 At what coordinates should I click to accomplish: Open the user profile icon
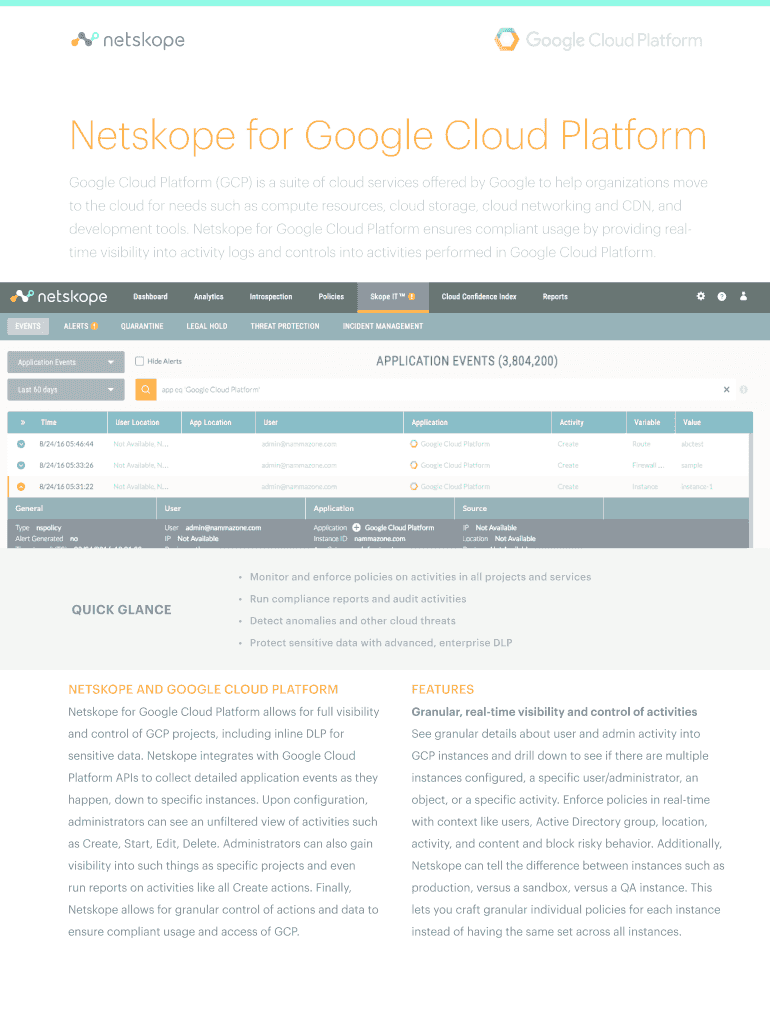[743, 296]
